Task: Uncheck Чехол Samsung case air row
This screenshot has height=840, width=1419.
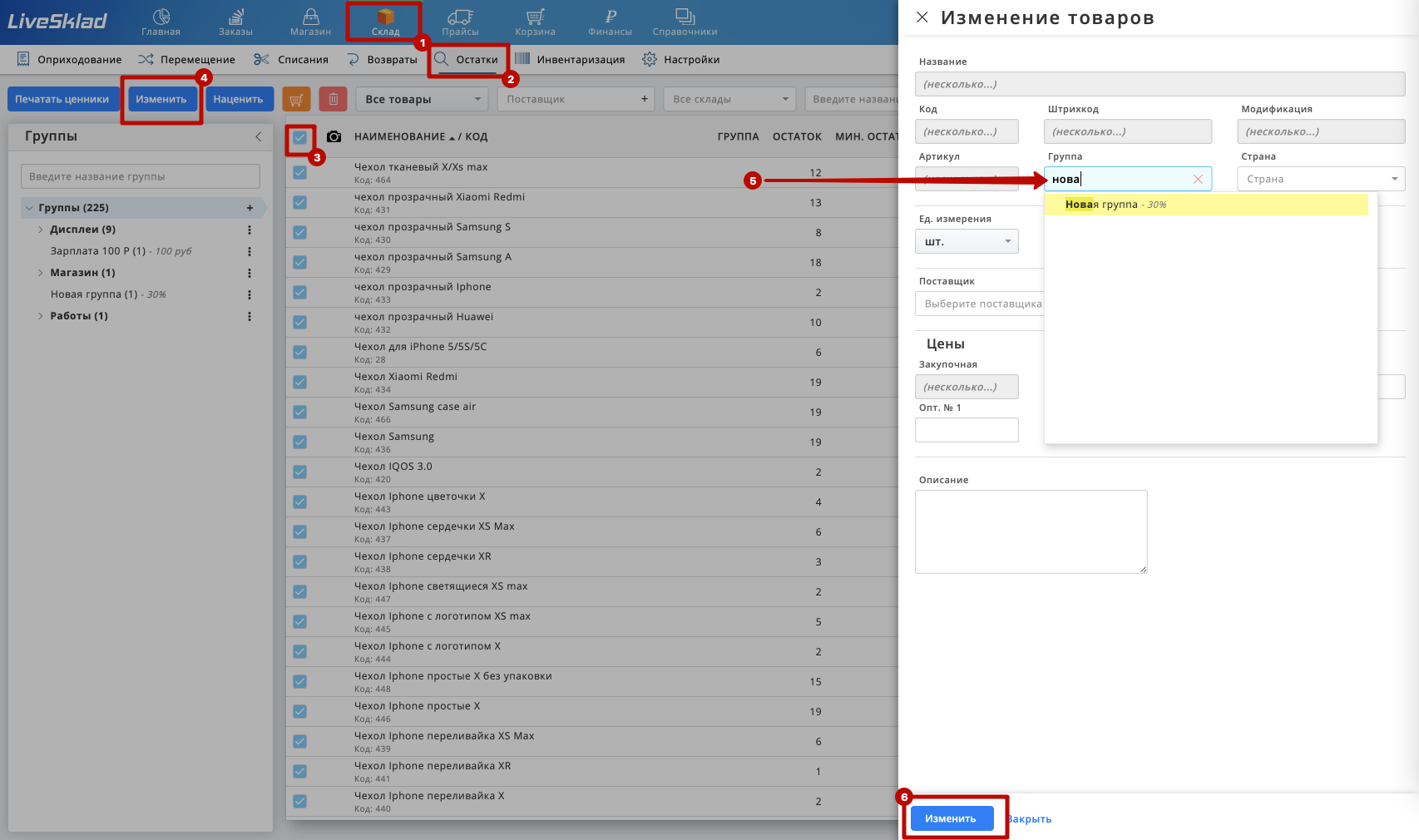Action: coord(299,413)
